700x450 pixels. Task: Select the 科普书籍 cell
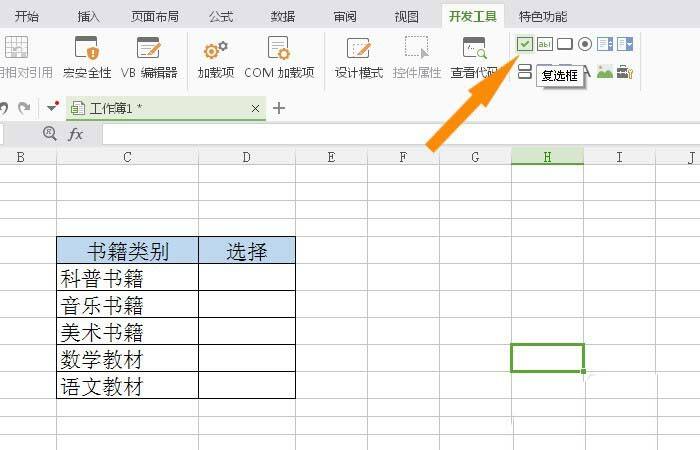(128, 277)
